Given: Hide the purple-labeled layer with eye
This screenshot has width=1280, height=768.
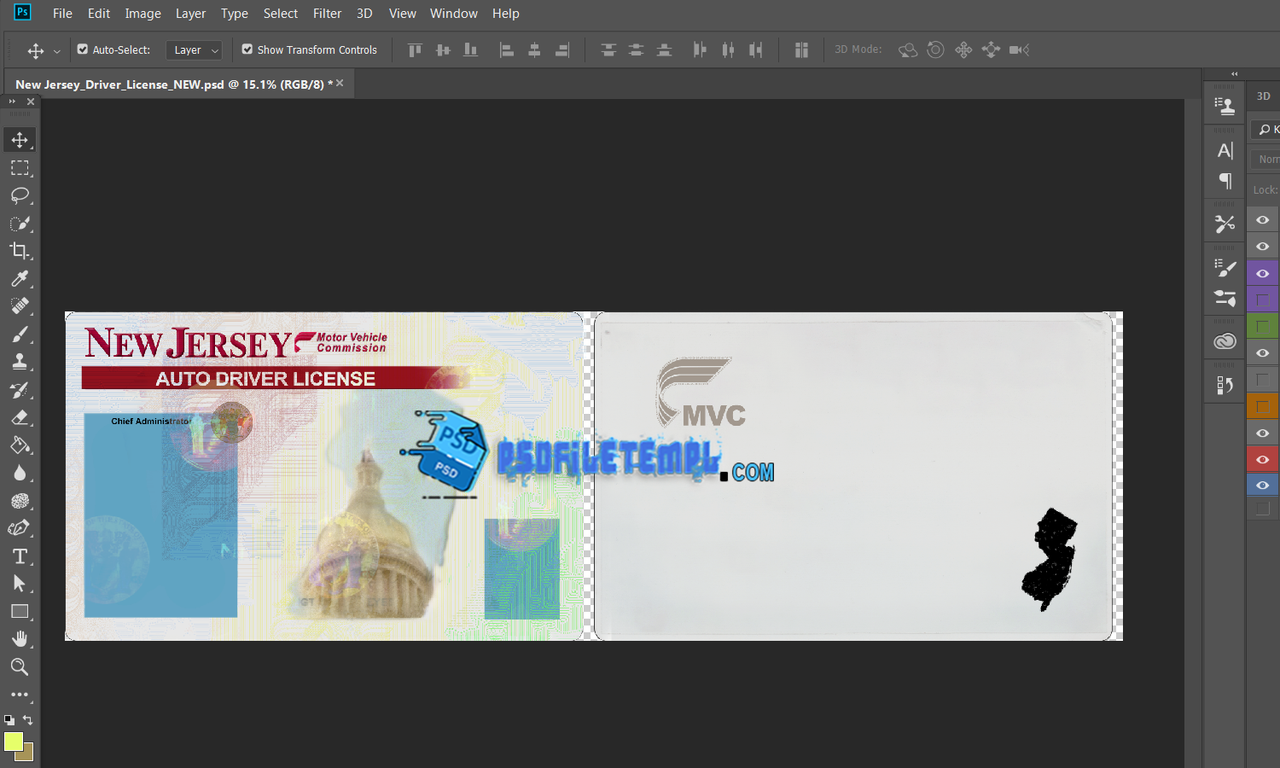Looking at the screenshot, I should pyautogui.click(x=1263, y=273).
